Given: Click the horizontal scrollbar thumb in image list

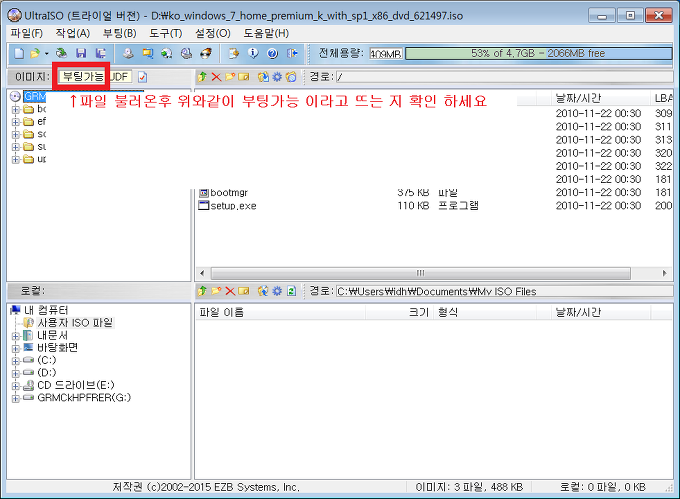Looking at the screenshot, I should tap(420, 273).
